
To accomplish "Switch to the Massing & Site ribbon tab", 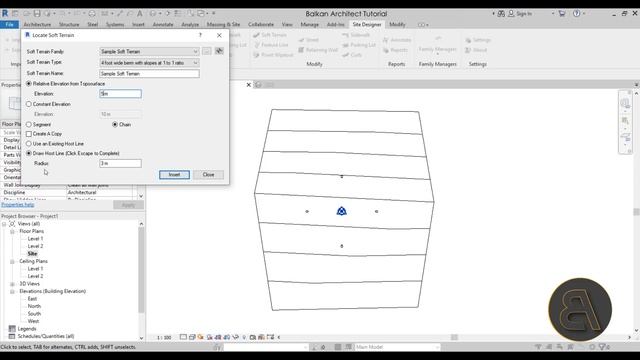I will click(223, 24).
